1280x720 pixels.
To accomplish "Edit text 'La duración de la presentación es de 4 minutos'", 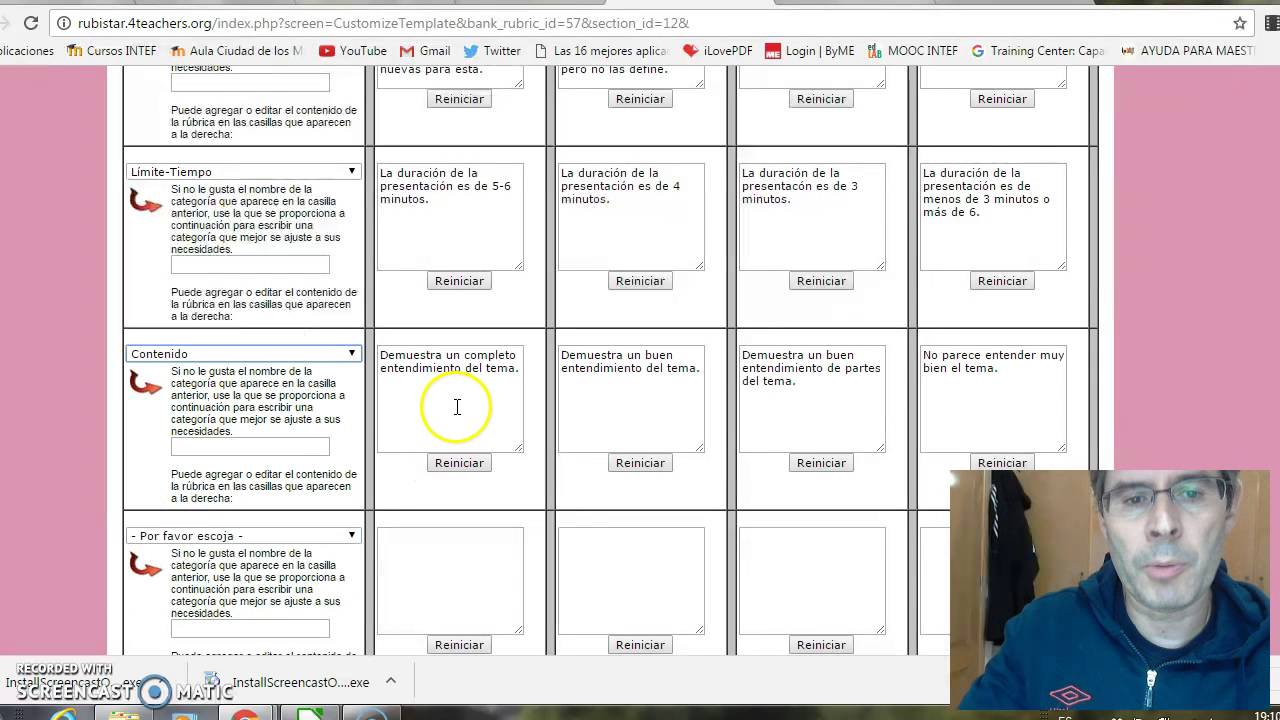I will (631, 217).
